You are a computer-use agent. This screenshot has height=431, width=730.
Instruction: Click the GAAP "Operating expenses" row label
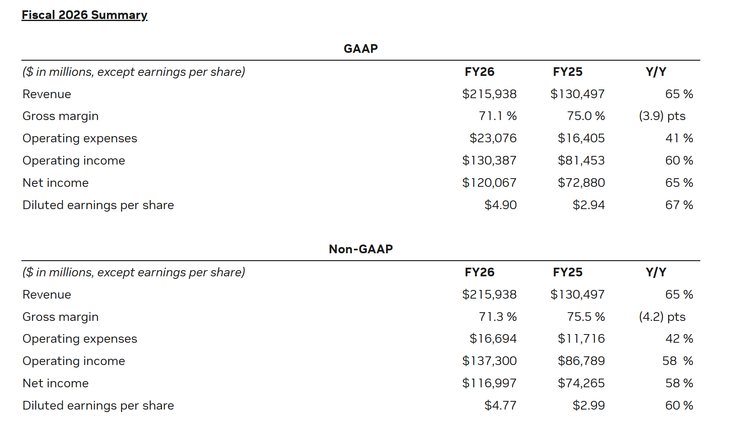(x=80, y=138)
